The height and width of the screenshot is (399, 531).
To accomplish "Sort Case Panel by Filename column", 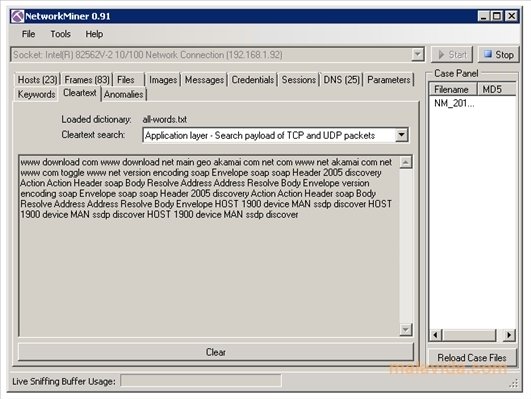I will pos(453,89).
